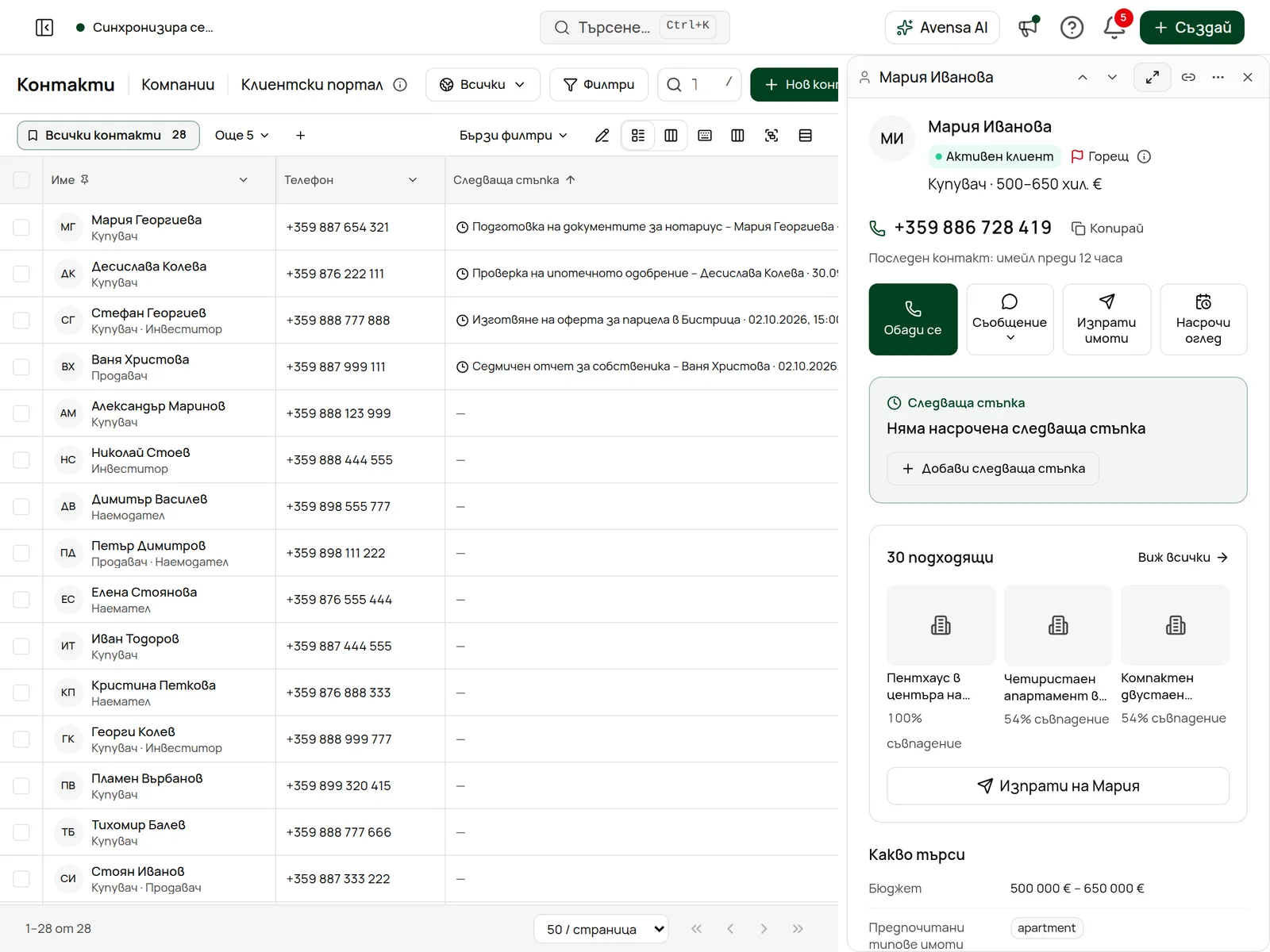This screenshot has height=952, width=1270.
Task: Open the column settings icon
Action: point(737,136)
